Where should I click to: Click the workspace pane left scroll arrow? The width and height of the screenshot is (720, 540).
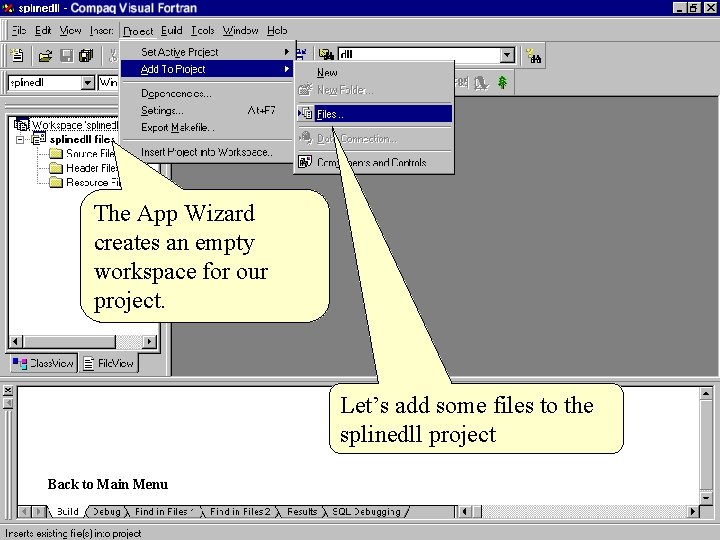pos(16,341)
